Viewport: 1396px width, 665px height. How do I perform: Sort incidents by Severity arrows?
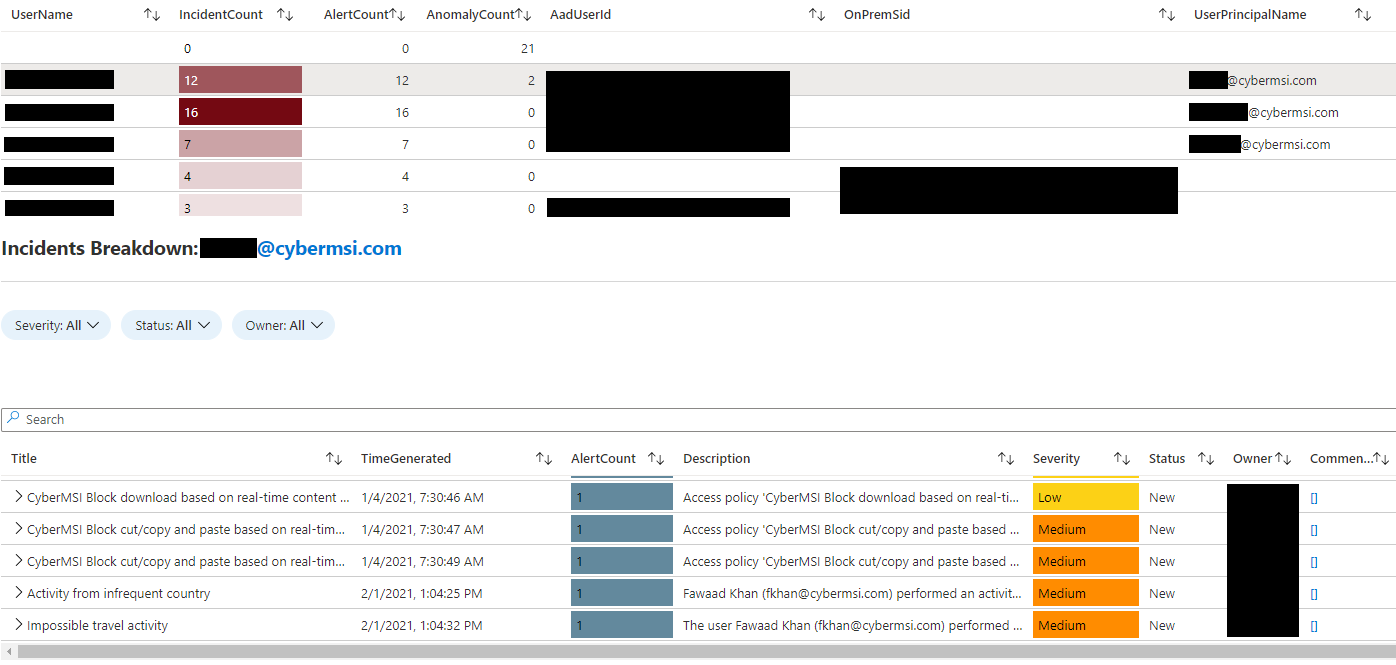[1123, 459]
